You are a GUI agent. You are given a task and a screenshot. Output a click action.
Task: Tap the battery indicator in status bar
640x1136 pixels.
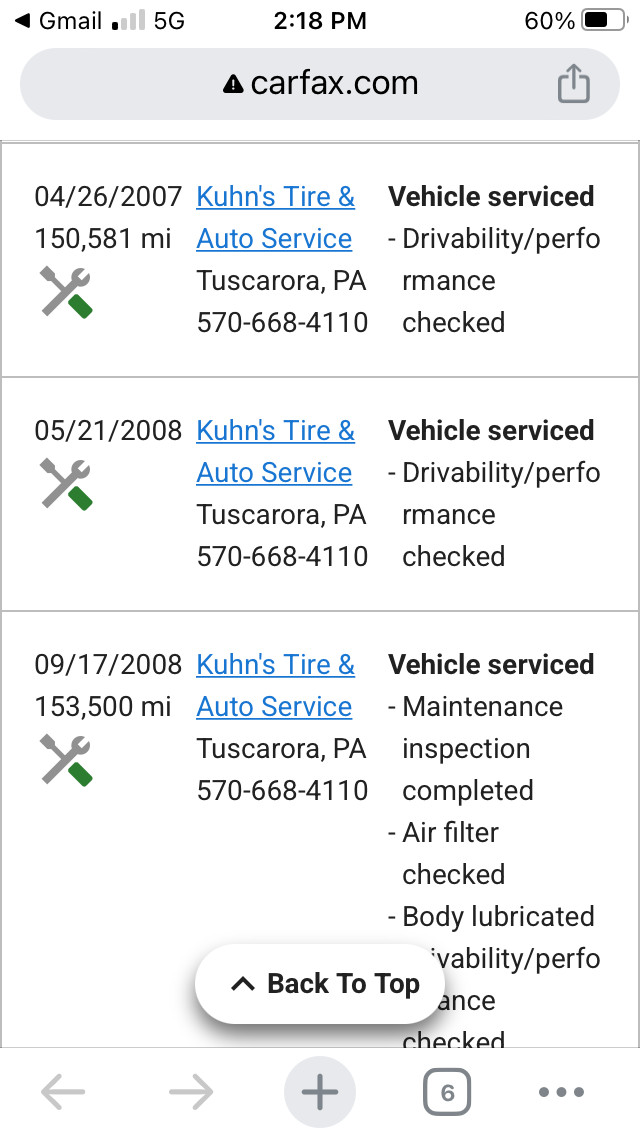pyautogui.click(x=605, y=21)
